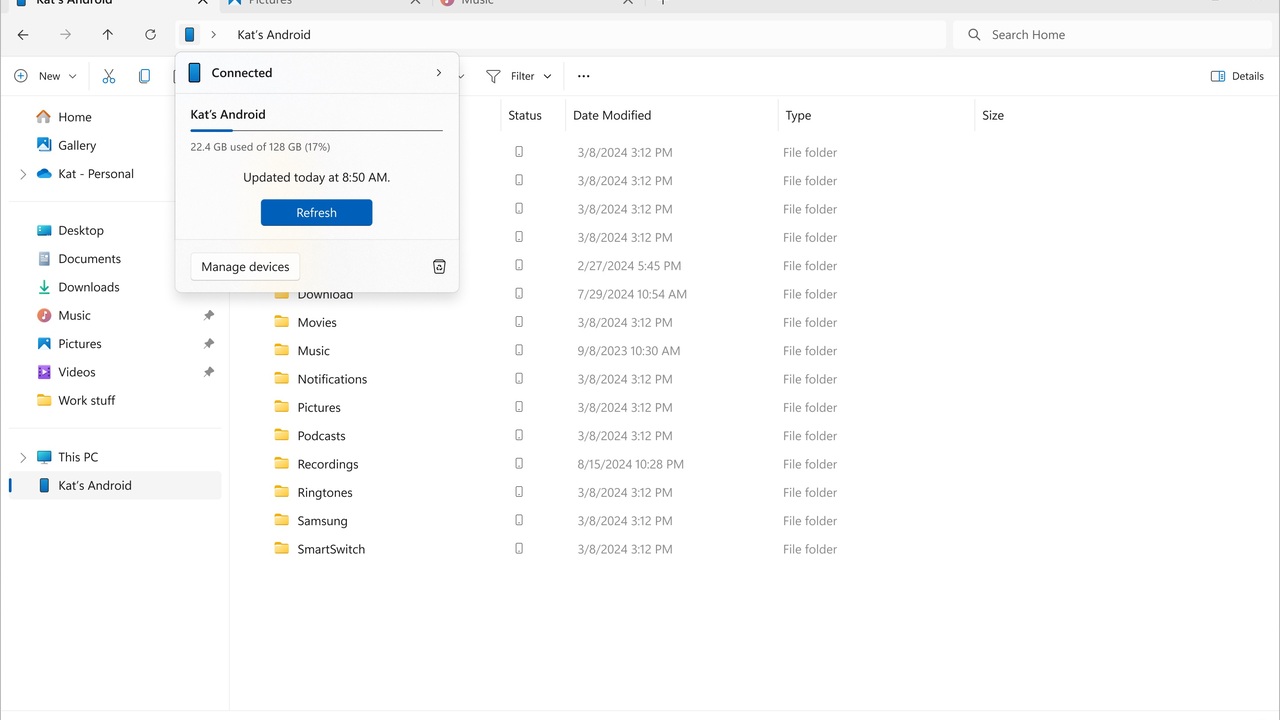The image size is (1280, 720).
Task: Open a new tab with the plus icon
Action: [662, 3]
